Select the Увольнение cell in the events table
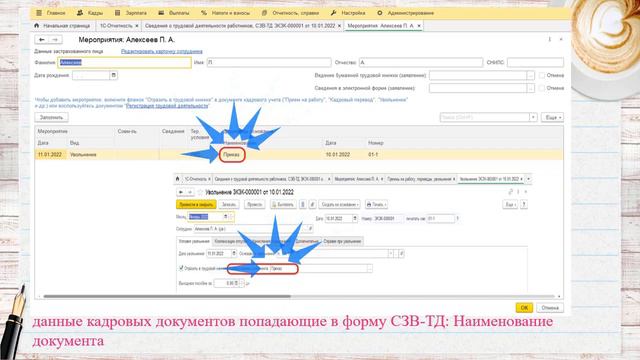Image resolution: width=640 pixels, height=360 pixels. click(91, 155)
